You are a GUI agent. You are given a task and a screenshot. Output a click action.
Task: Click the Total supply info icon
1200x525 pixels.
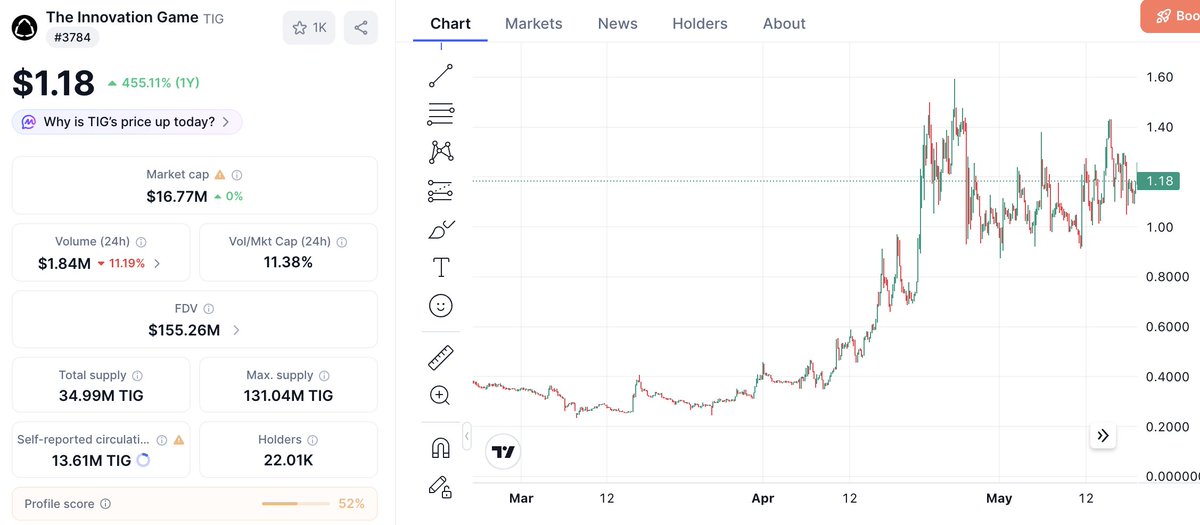click(136, 376)
